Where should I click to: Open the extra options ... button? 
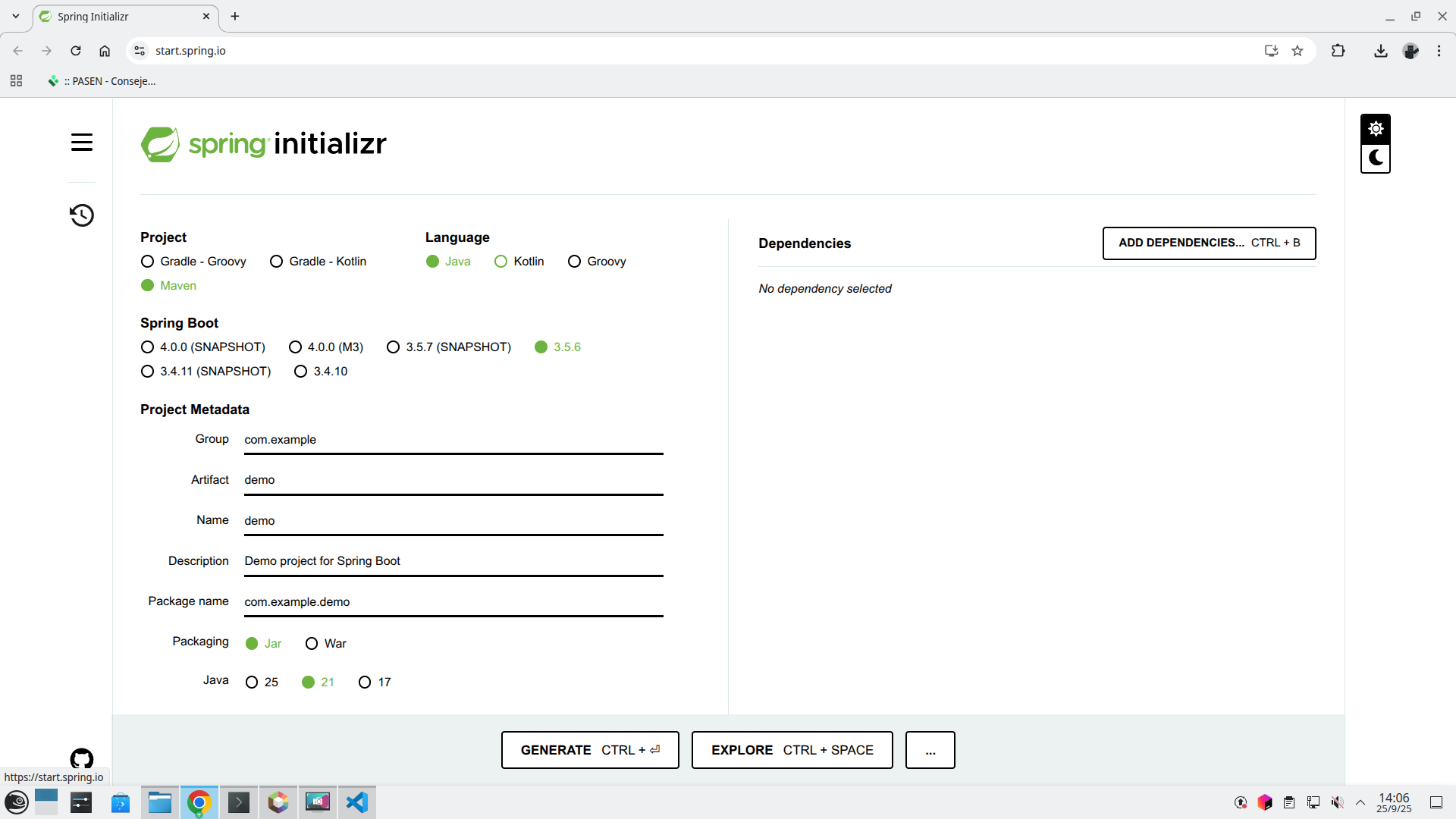tap(930, 749)
